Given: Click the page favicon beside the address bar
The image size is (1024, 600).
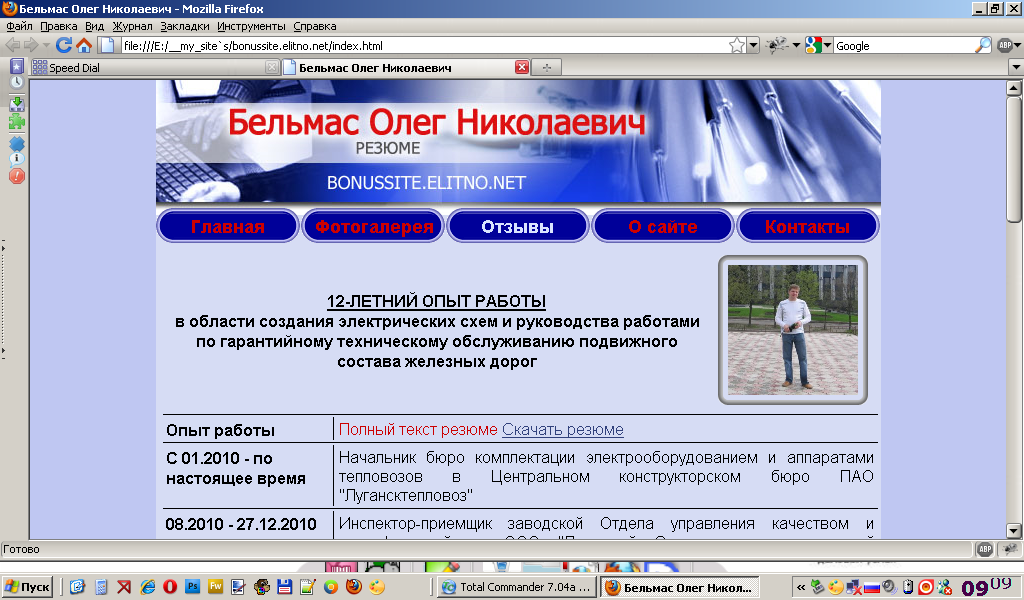Looking at the screenshot, I should coord(107,45).
